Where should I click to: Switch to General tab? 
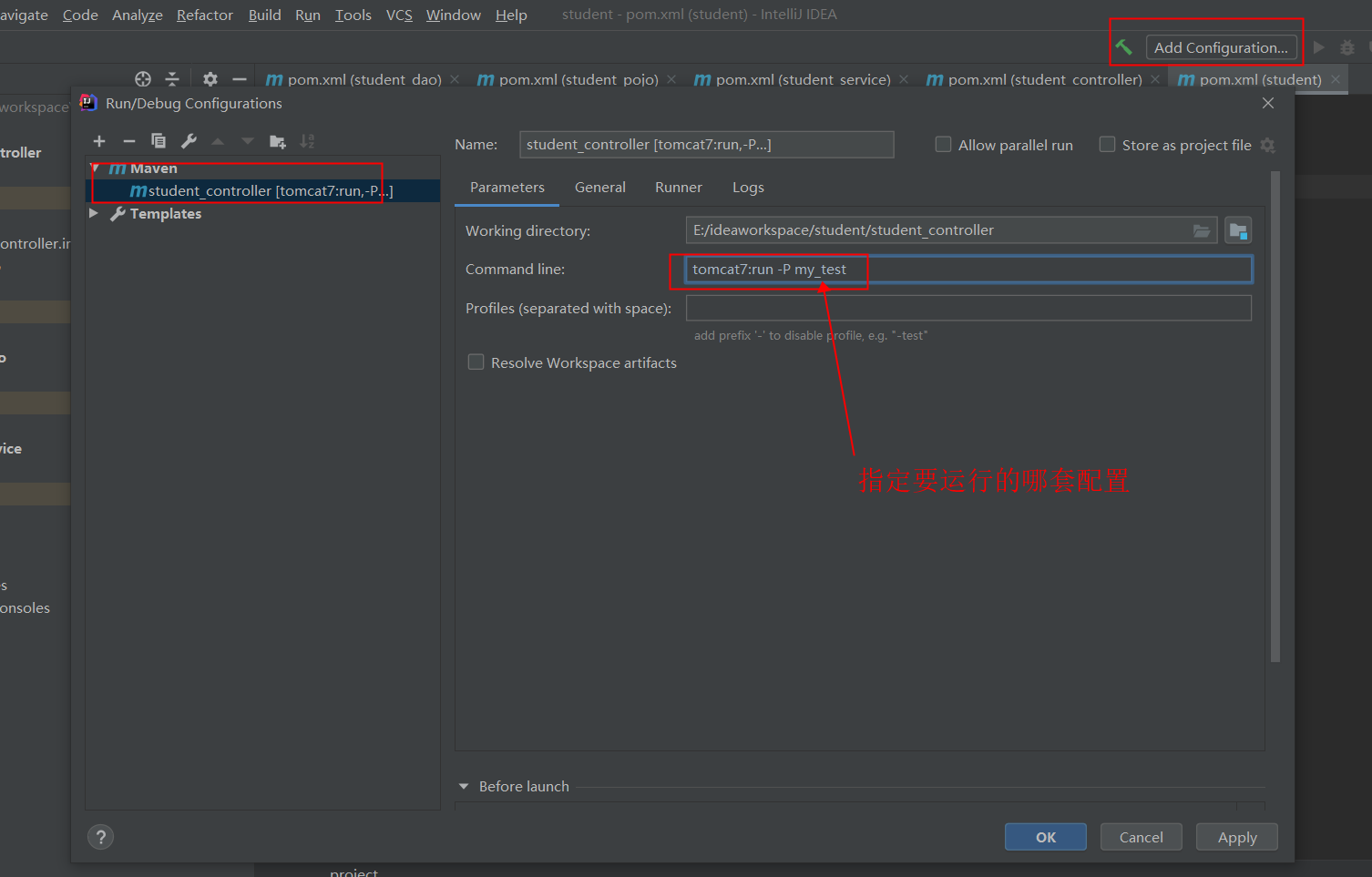tap(600, 188)
